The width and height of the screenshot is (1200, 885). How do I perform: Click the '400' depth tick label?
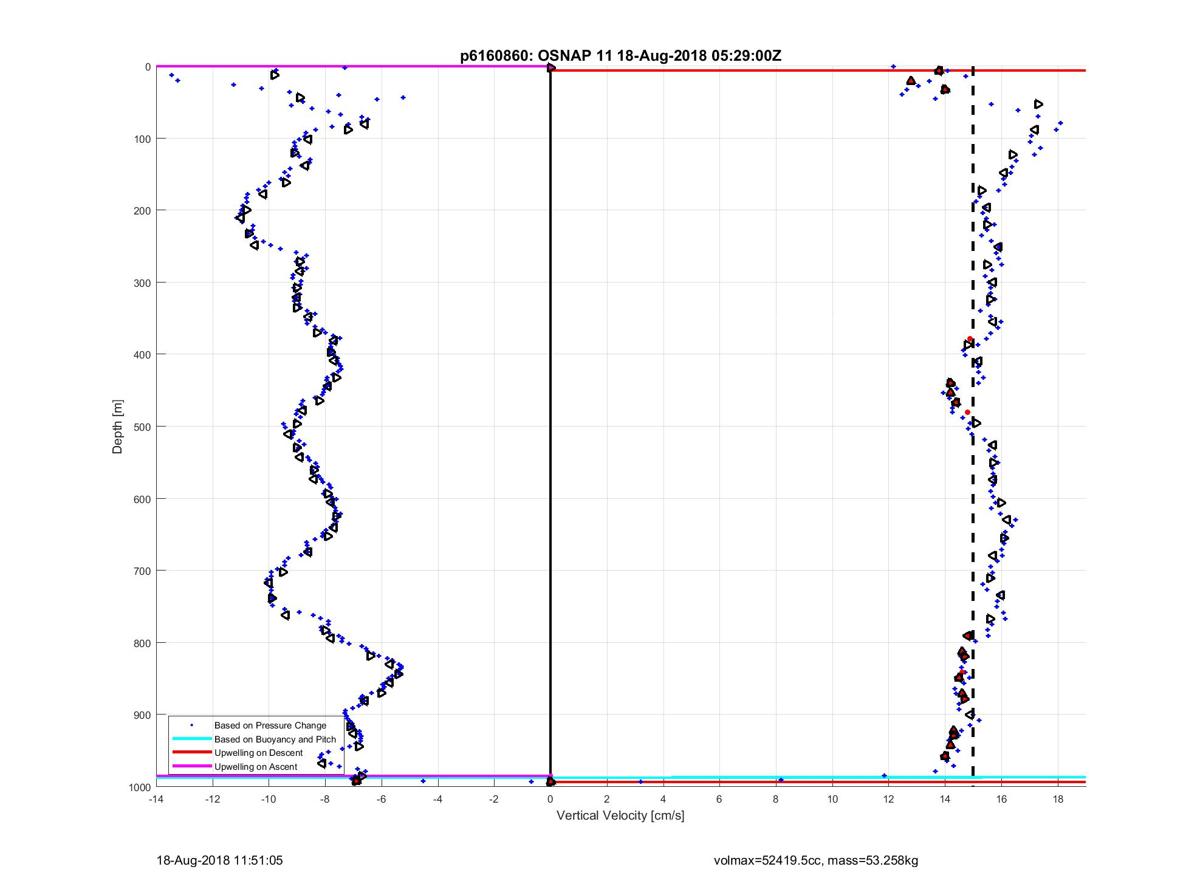(141, 355)
